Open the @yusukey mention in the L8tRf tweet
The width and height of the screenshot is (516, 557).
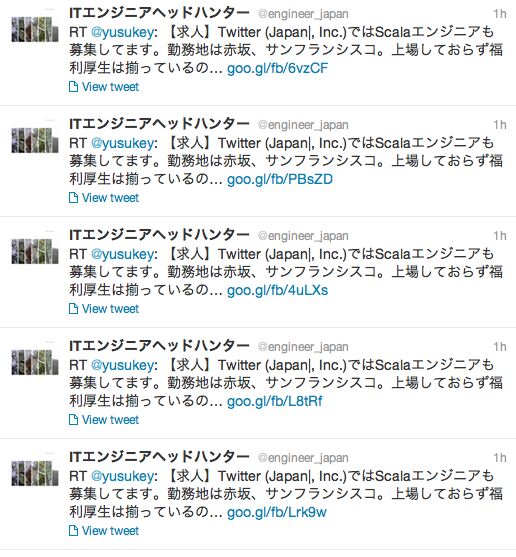tap(123, 366)
